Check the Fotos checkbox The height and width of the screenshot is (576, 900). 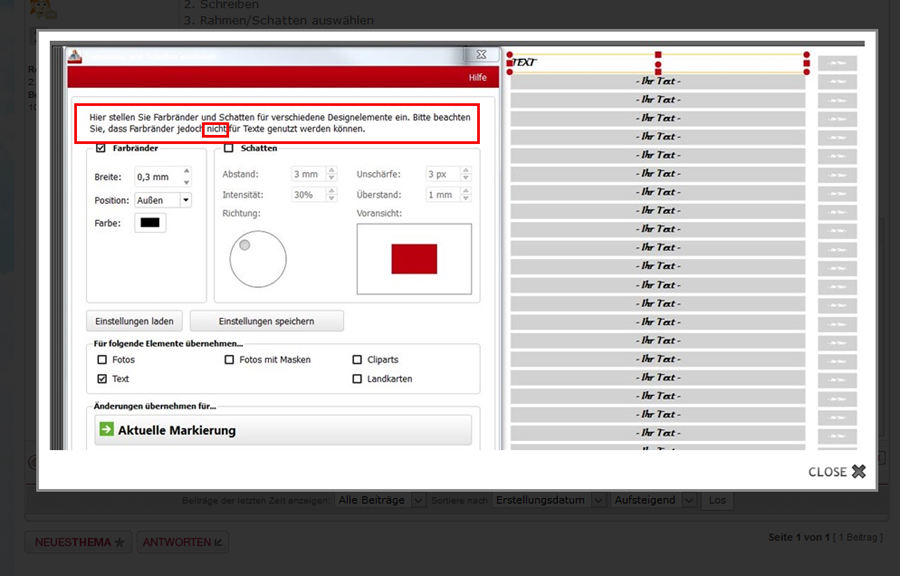click(x=102, y=360)
